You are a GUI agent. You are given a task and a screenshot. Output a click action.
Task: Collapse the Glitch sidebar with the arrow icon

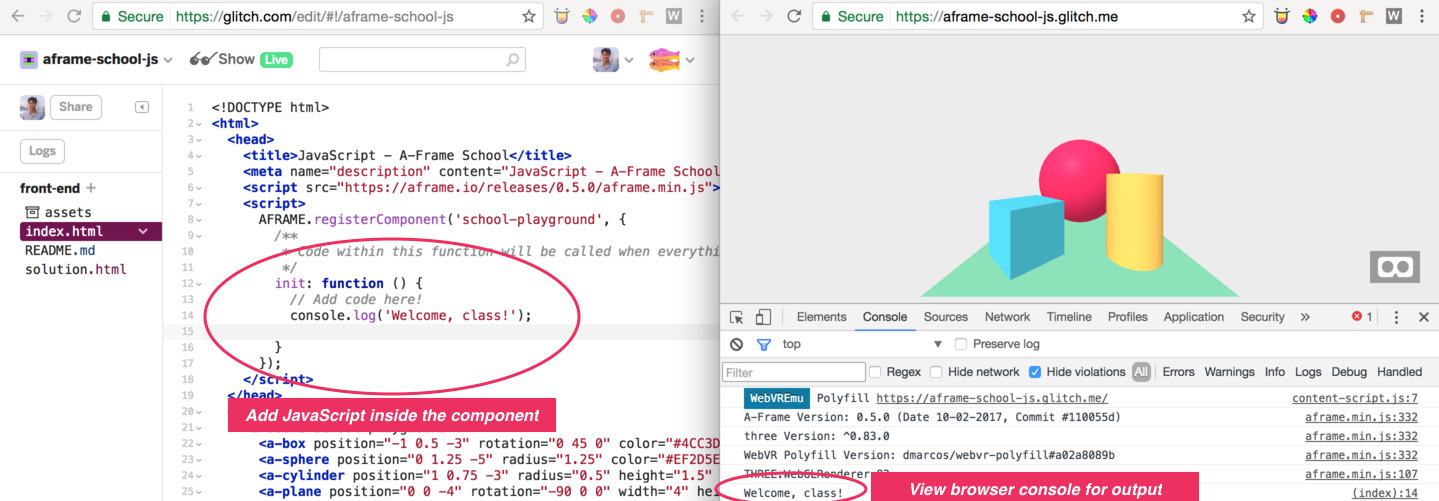pos(141,107)
